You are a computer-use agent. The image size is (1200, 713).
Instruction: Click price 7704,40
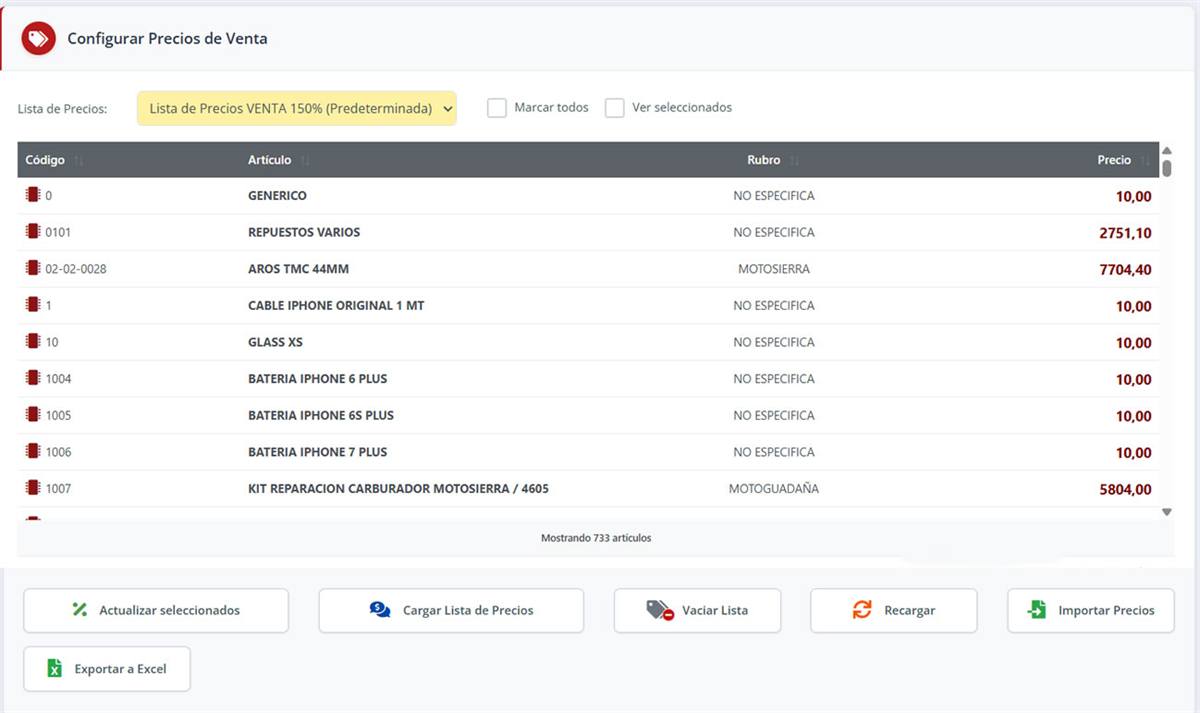coord(1125,270)
